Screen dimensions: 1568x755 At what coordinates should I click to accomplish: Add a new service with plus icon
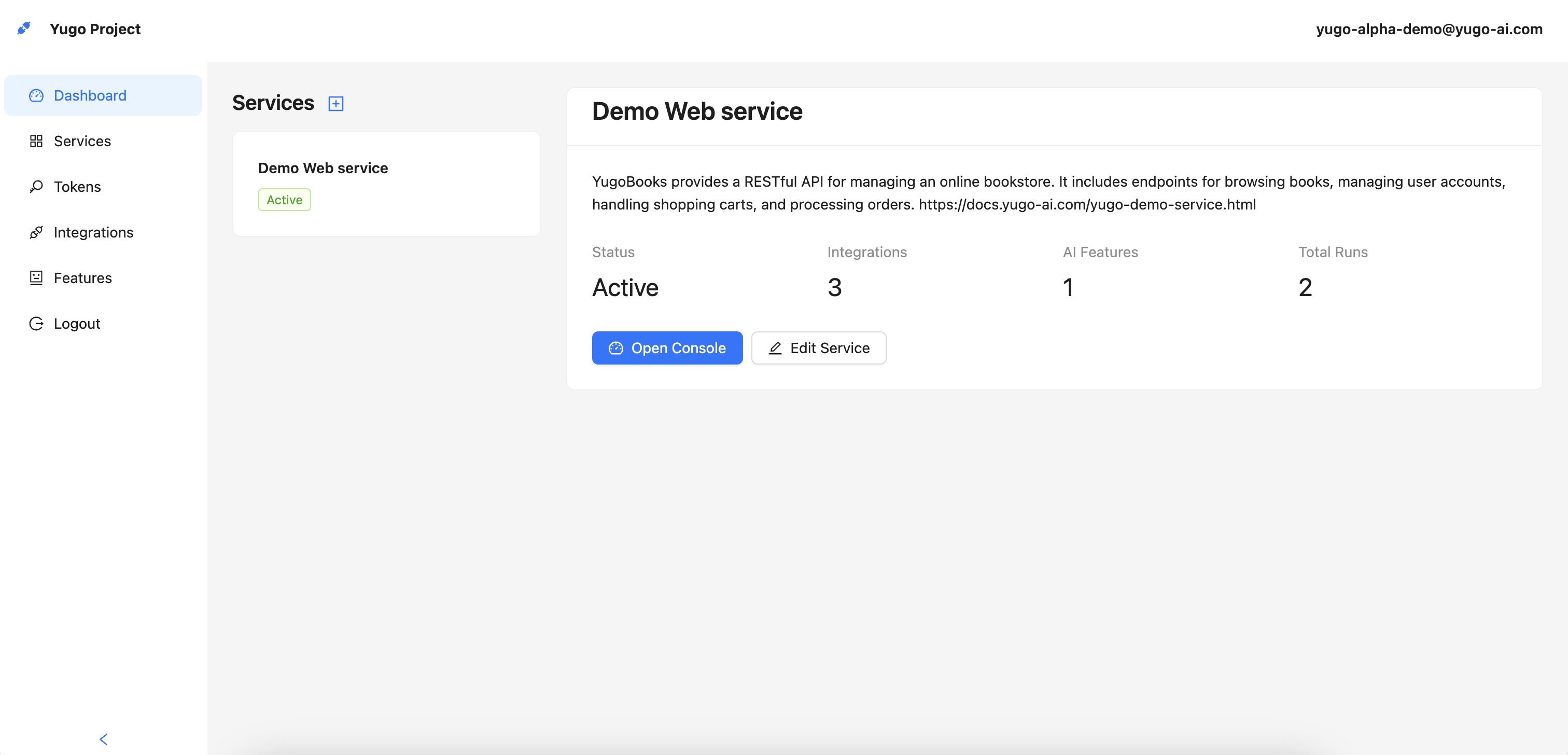335,104
